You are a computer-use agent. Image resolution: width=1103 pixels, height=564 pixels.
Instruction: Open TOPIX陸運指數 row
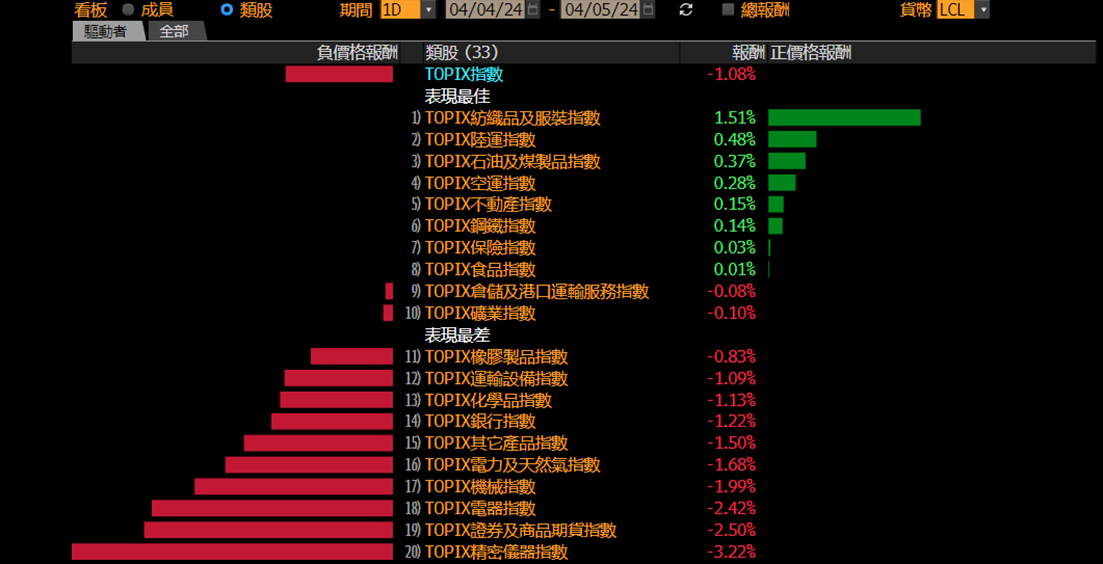480,140
